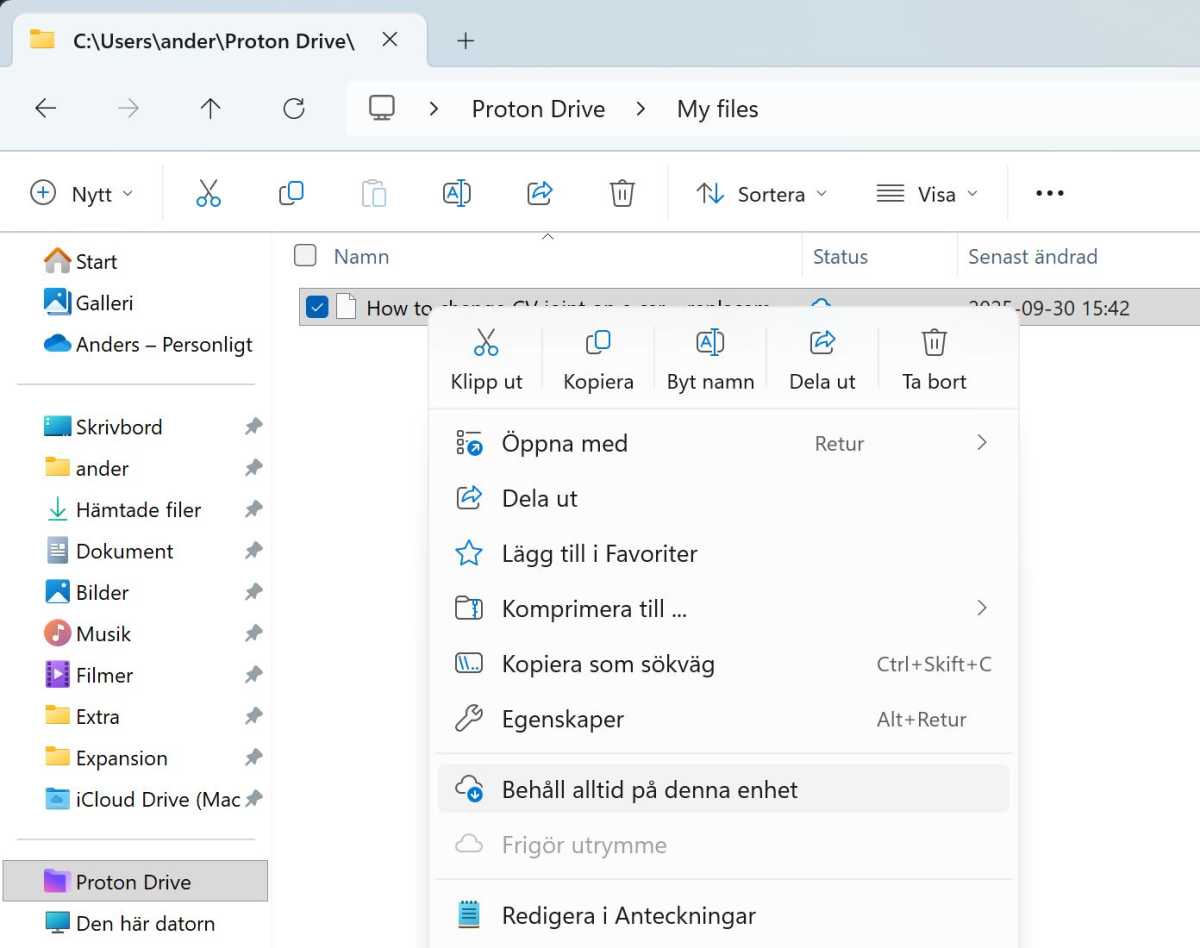
Task: Uncheck the selected file's checkbox
Action: 317,308
